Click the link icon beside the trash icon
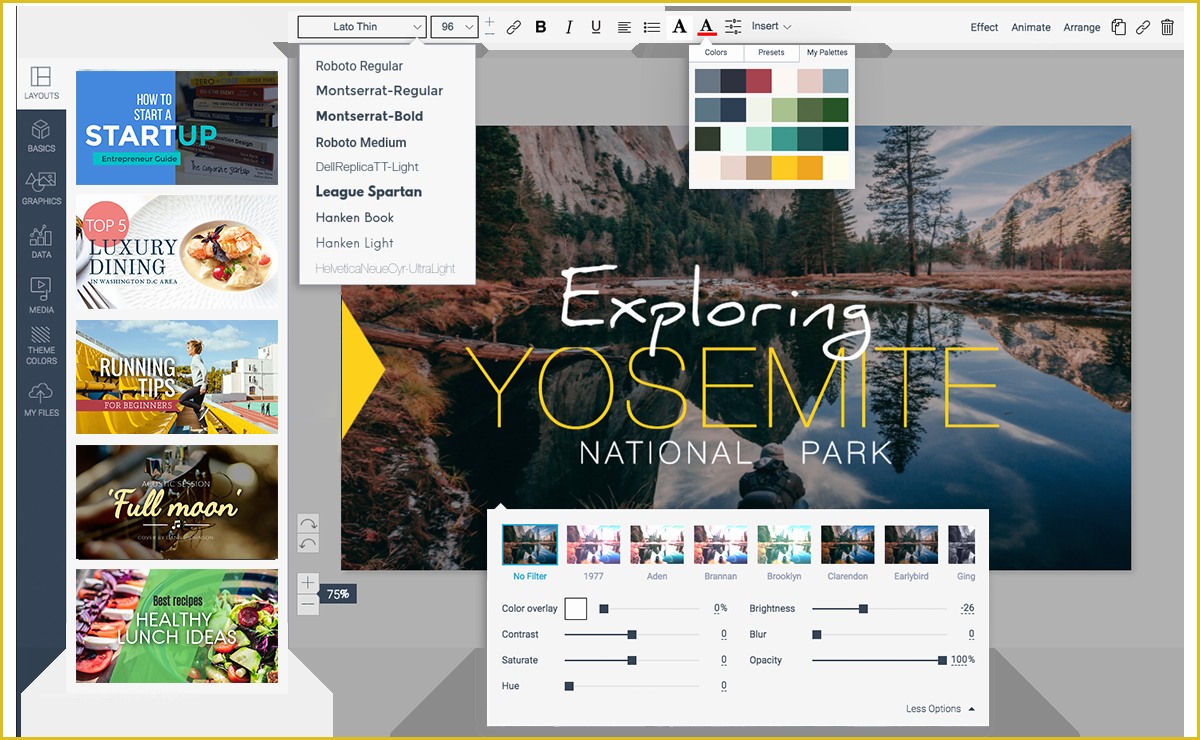This screenshot has width=1200, height=740. tap(1143, 27)
